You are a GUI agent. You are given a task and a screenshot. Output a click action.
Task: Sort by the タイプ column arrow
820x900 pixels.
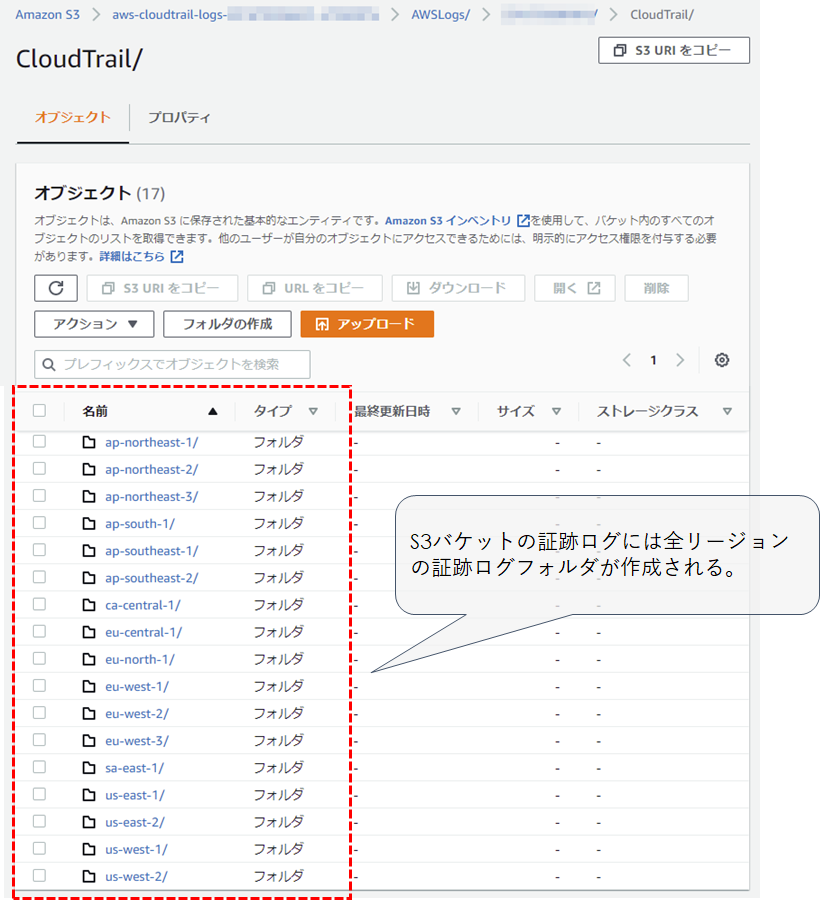(x=313, y=411)
